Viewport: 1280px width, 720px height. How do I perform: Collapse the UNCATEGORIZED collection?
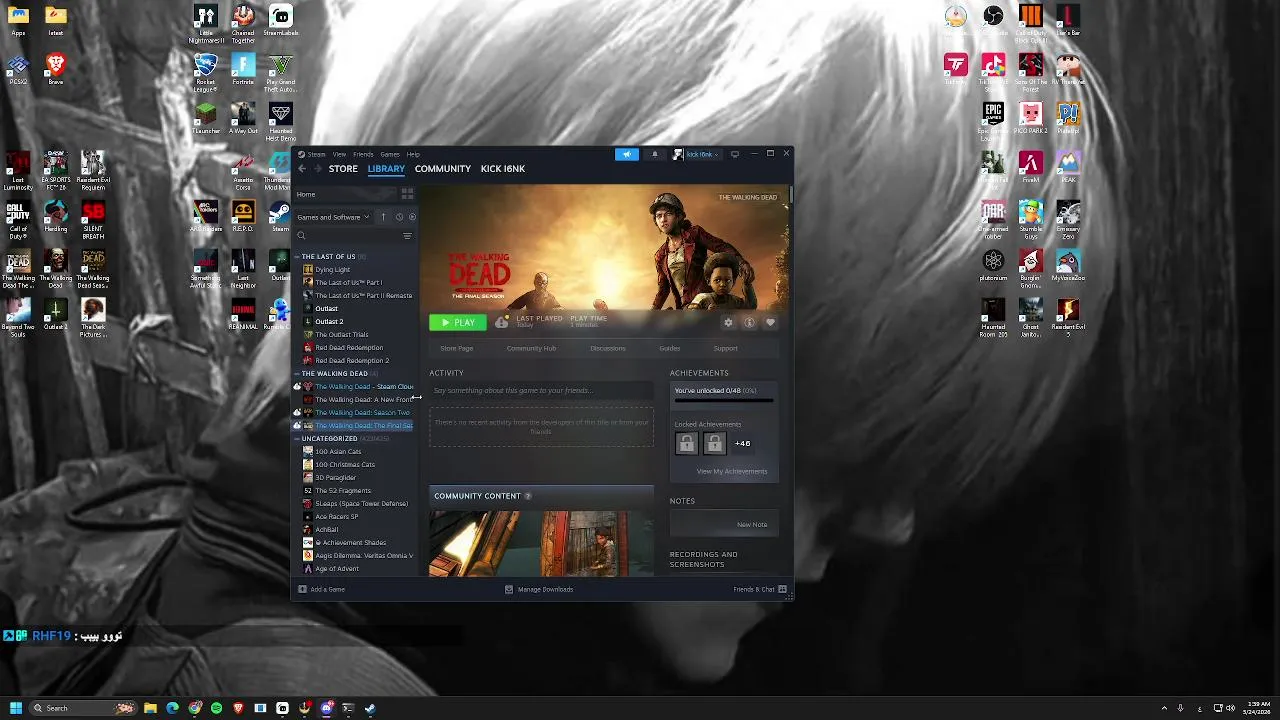[297, 439]
